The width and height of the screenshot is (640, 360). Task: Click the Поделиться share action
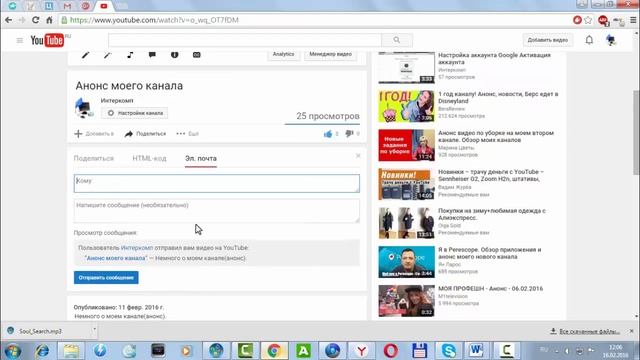[x=145, y=134]
